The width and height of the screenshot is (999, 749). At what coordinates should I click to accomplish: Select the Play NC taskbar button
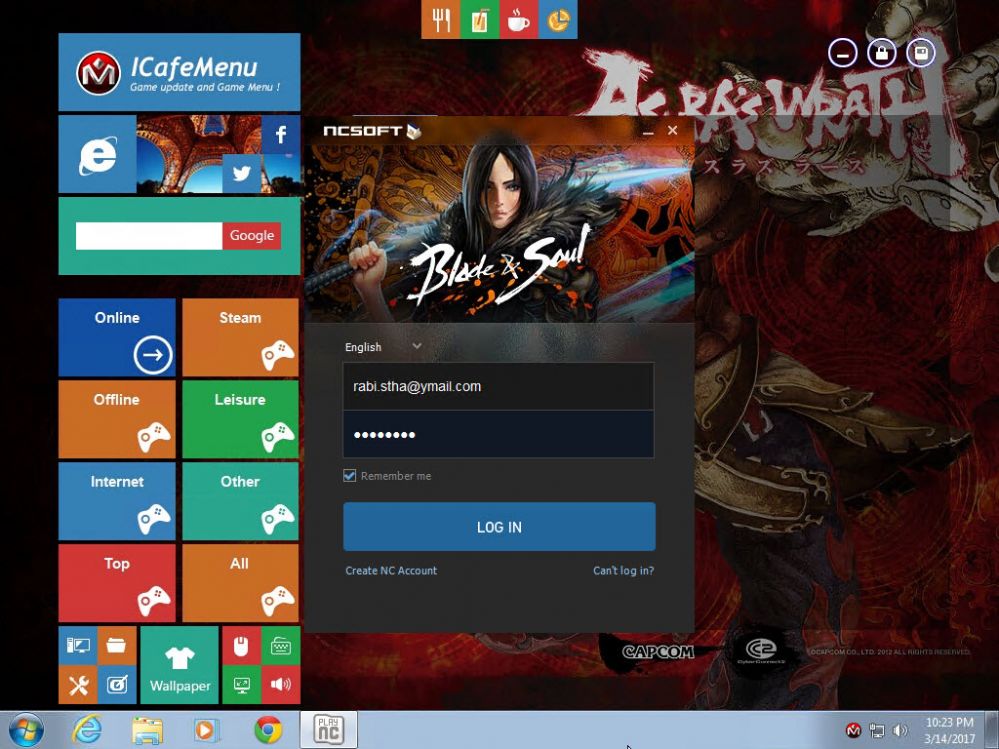[x=328, y=730]
